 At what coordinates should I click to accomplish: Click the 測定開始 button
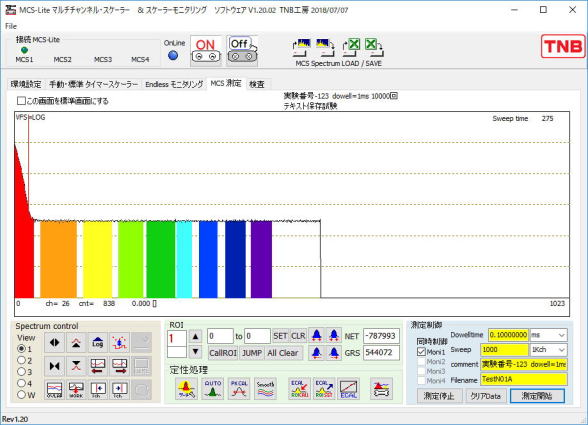[x=537, y=396]
